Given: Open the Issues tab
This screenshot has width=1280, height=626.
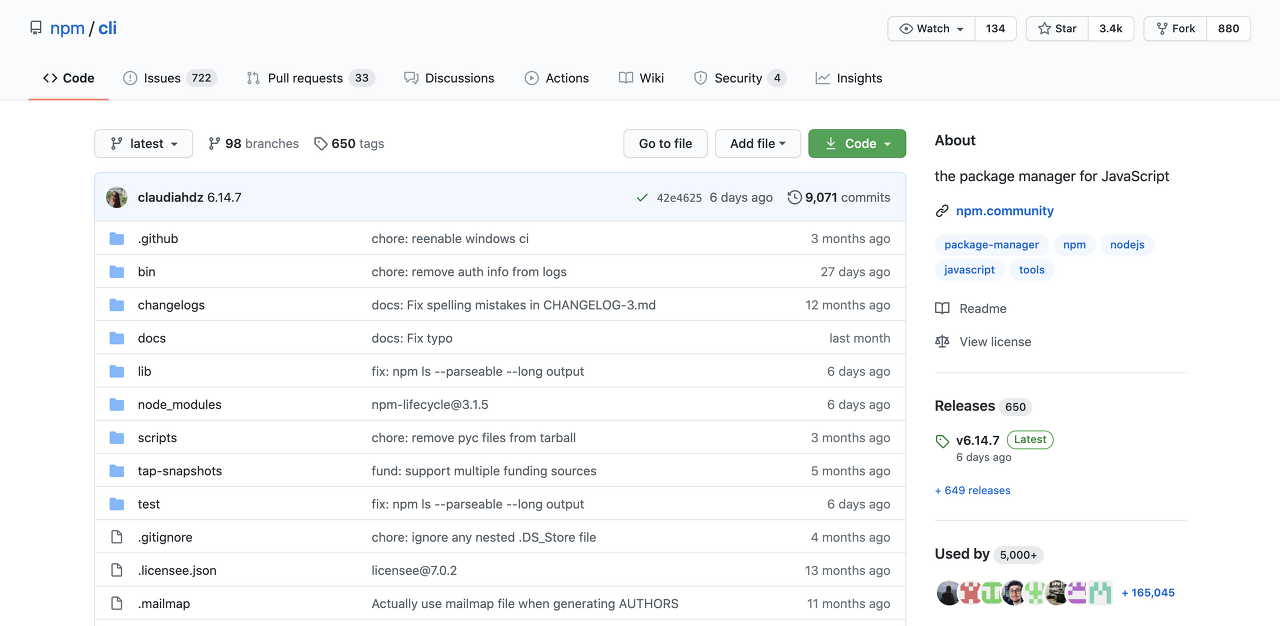Looking at the screenshot, I should click(169, 78).
